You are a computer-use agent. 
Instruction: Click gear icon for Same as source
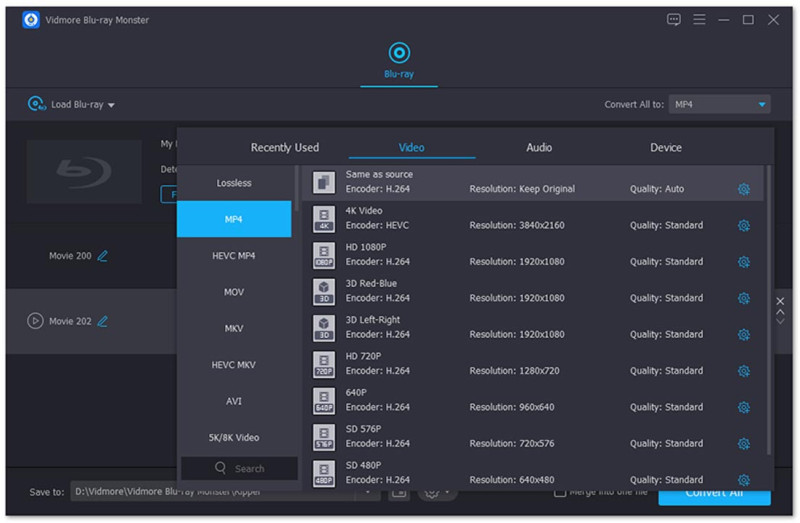743,189
